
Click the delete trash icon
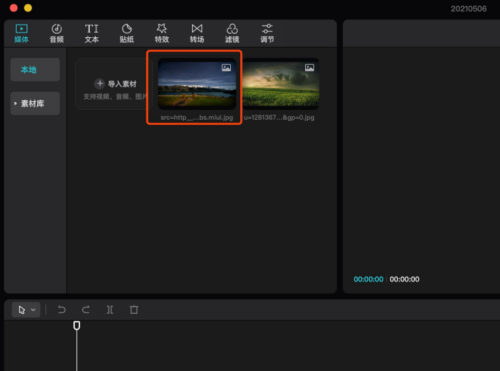click(134, 310)
